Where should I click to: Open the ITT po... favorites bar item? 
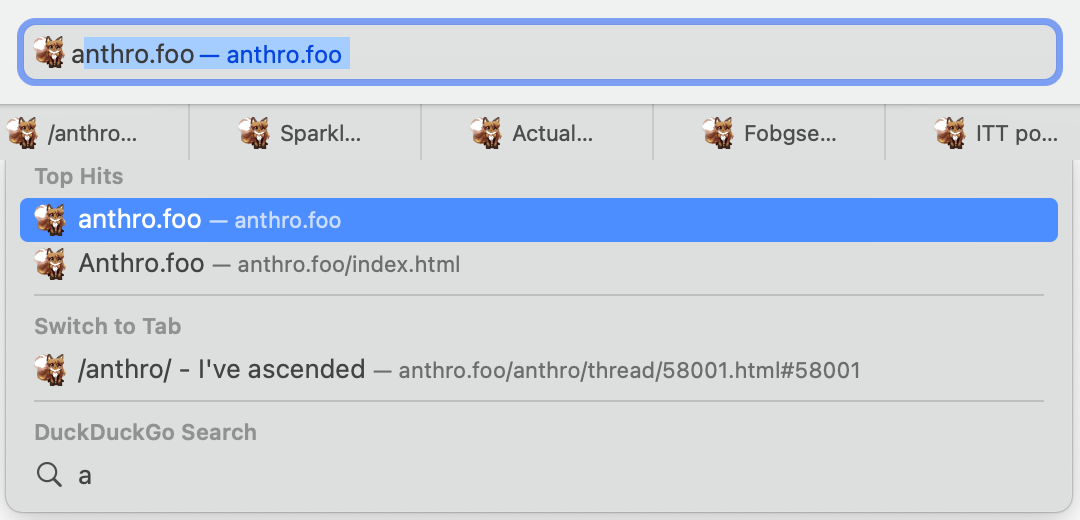click(1016, 133)
